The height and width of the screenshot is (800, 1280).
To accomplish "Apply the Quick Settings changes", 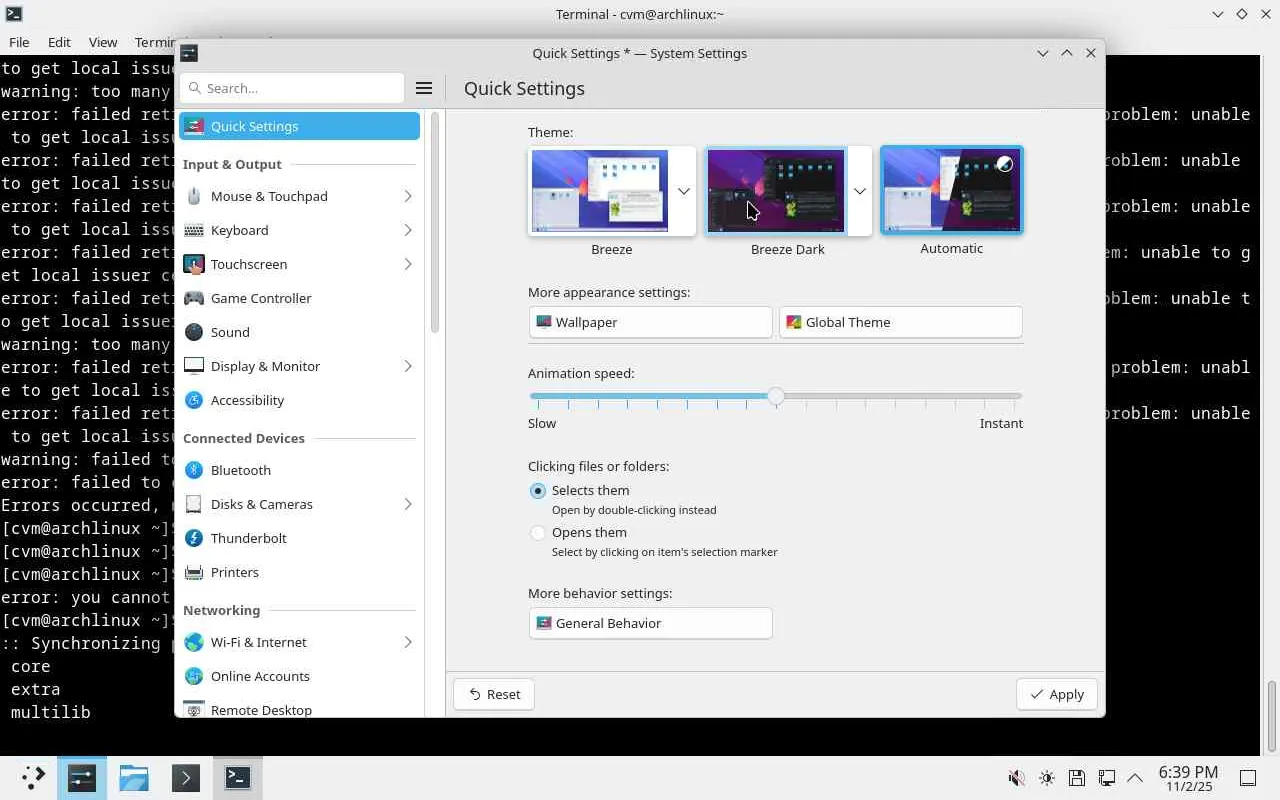I will coord(1057,694).
